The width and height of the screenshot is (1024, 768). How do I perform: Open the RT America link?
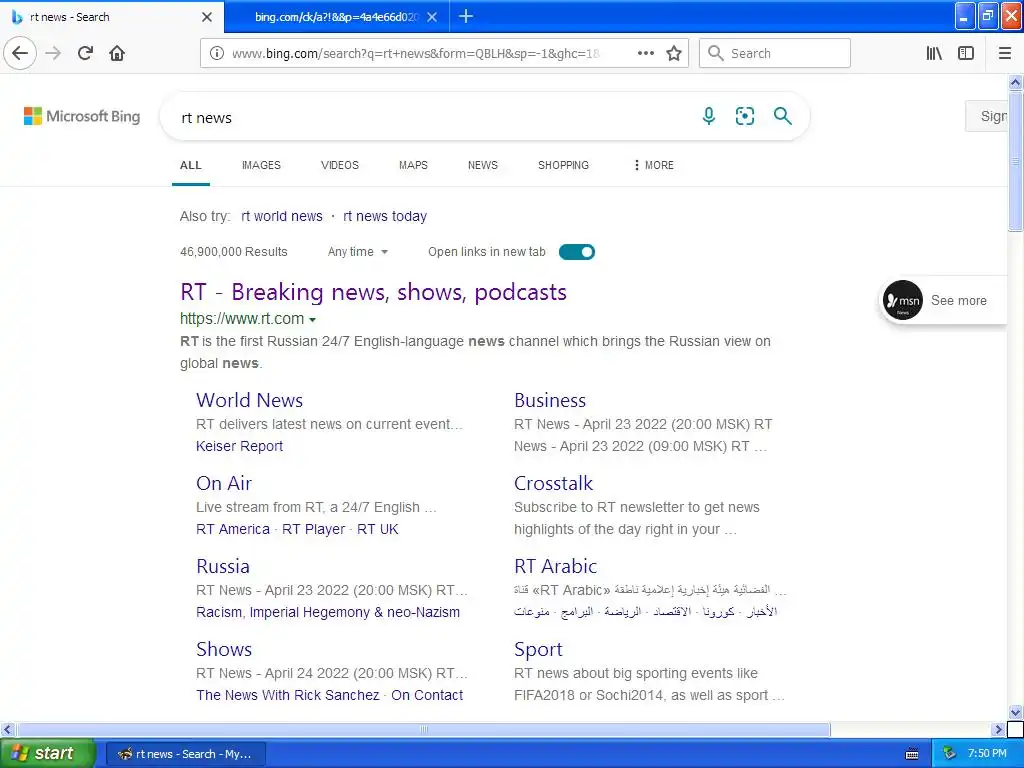(x=233, y=529)
